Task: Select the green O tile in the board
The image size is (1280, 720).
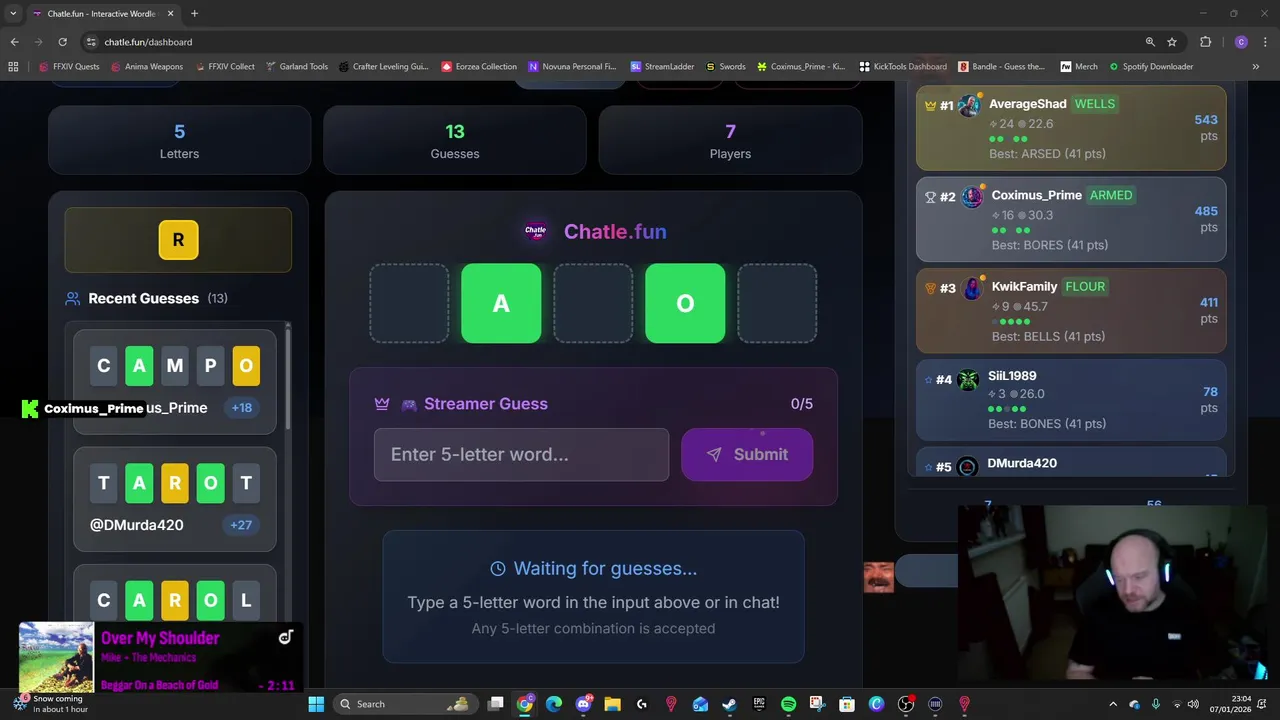Action: point(685,303)
